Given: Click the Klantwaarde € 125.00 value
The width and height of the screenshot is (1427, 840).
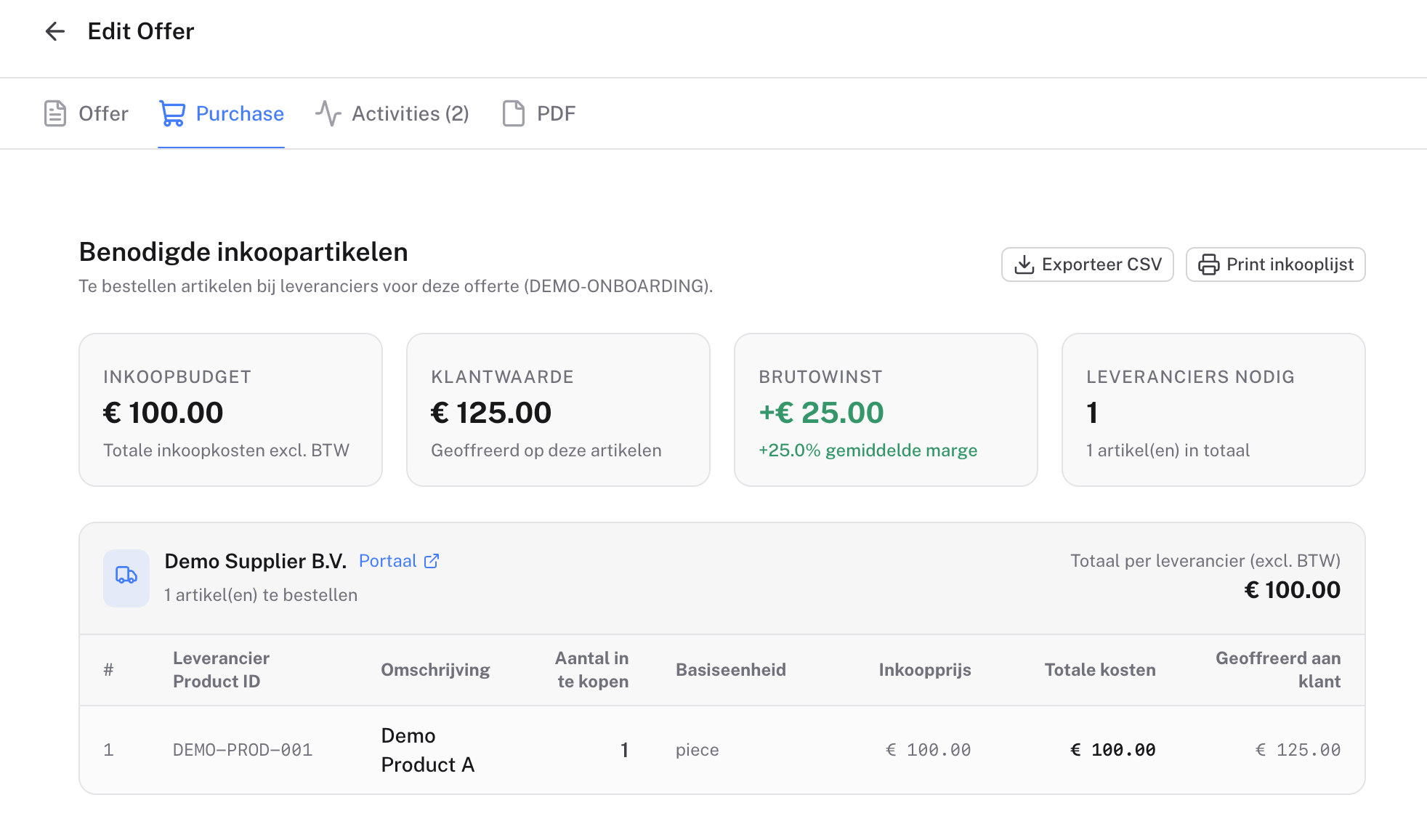Looking at the screenshot, I should (x=491, y=413).
